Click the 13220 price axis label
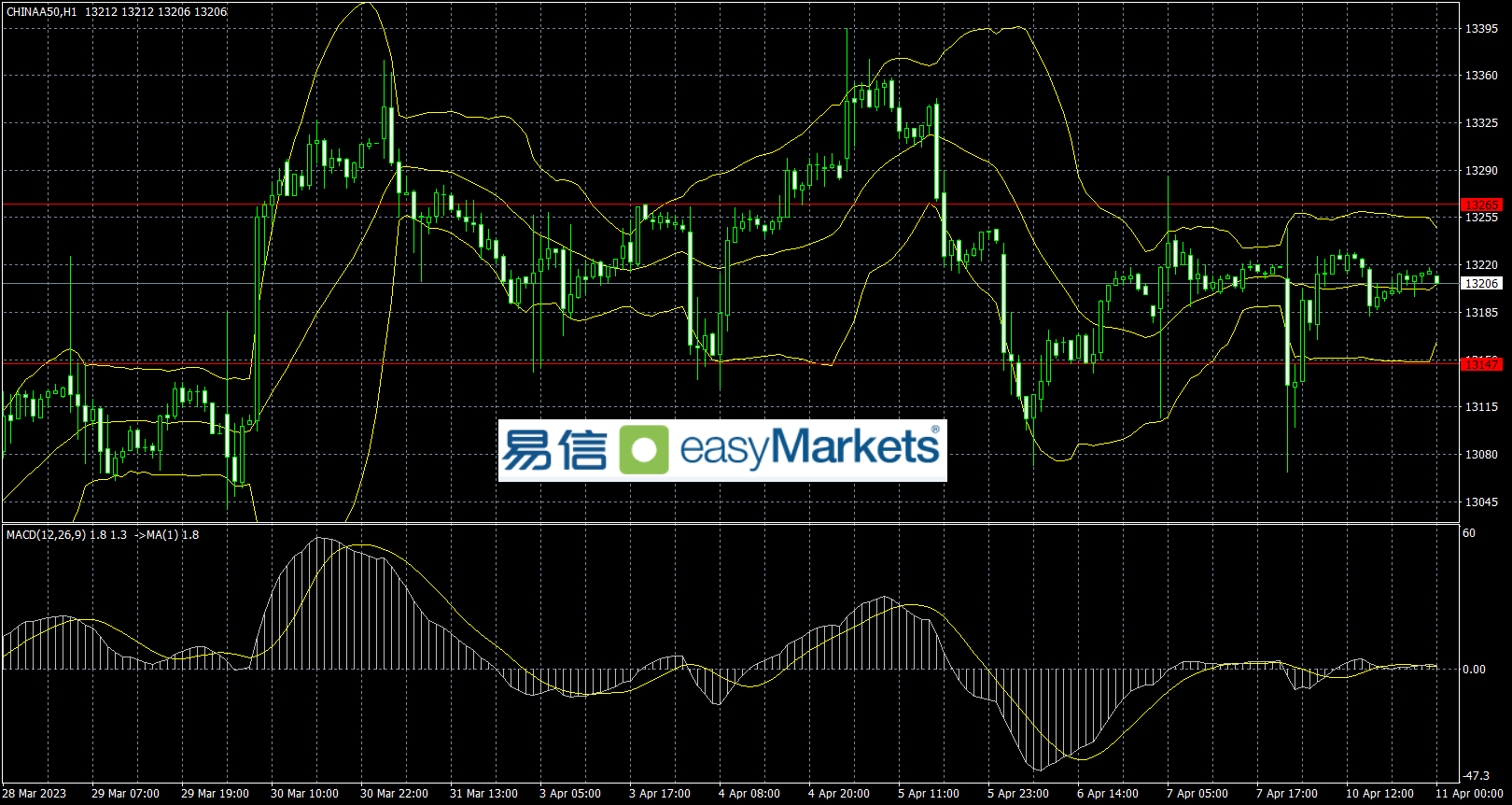 1481,265
